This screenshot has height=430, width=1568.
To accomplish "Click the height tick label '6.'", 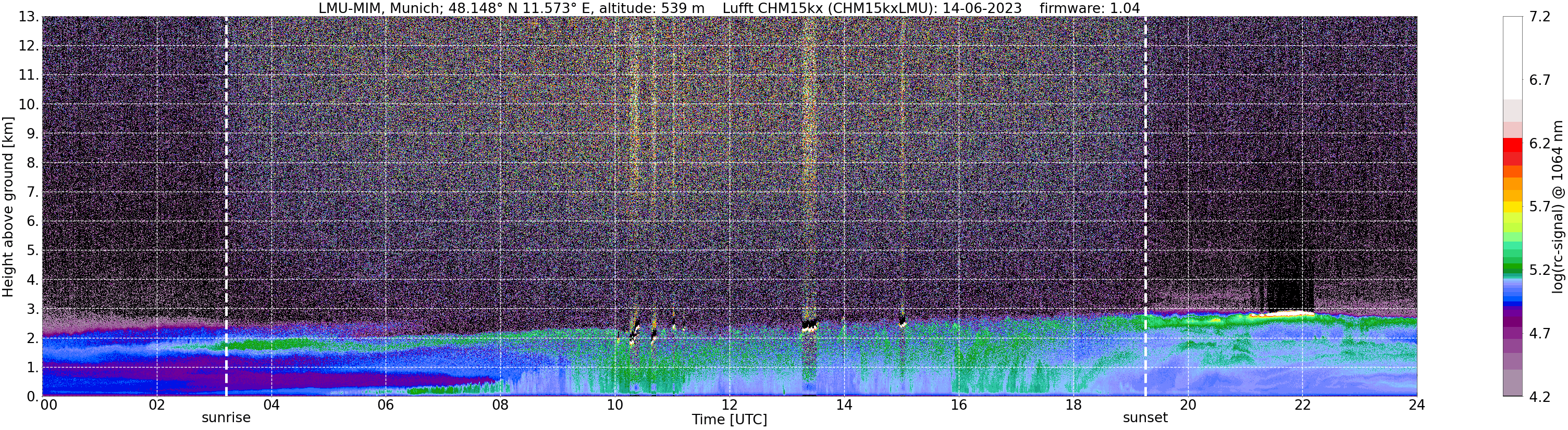I will tap(33, 221).
